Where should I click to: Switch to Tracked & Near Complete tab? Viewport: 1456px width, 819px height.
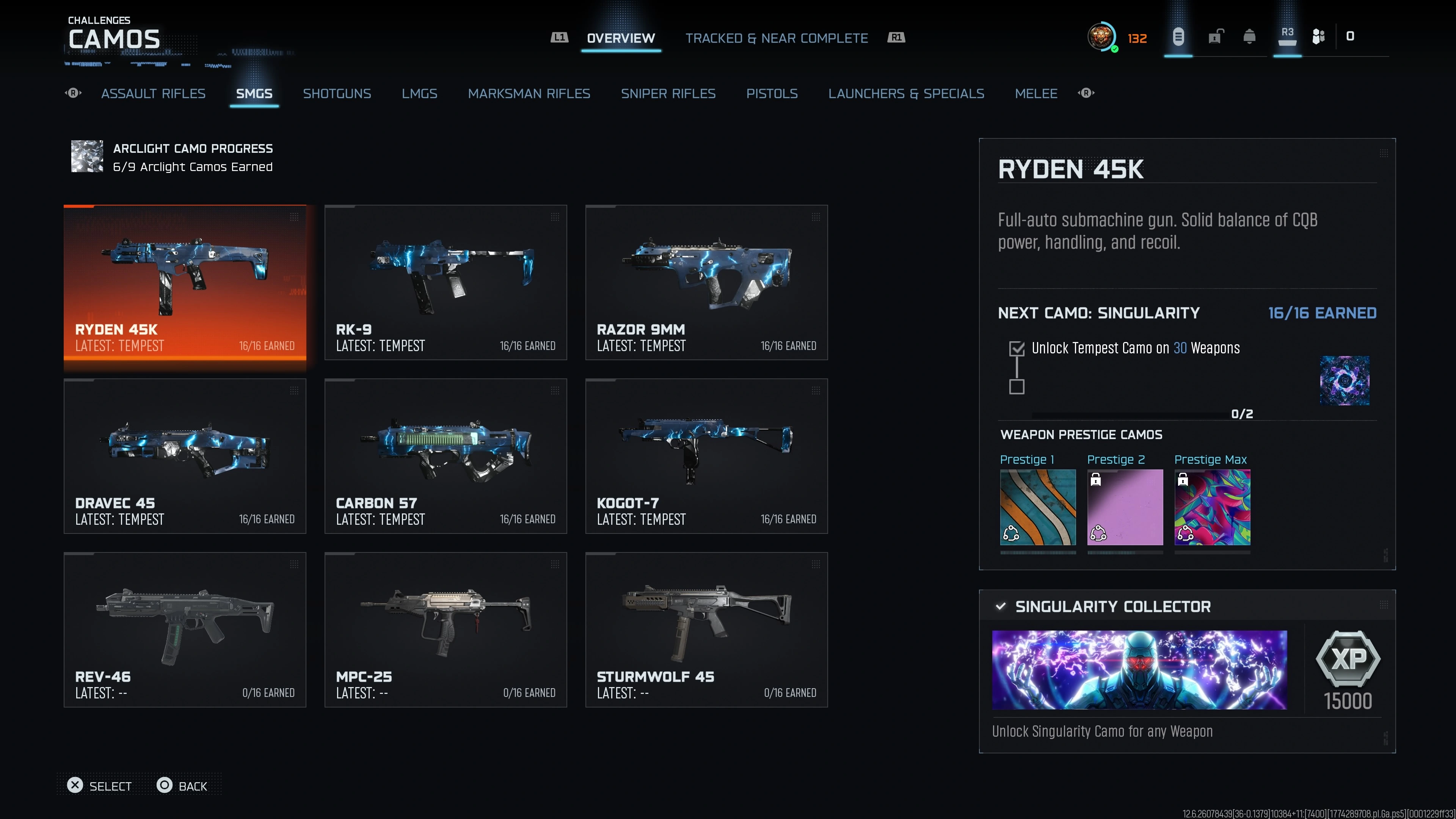[x=776, y=38]
